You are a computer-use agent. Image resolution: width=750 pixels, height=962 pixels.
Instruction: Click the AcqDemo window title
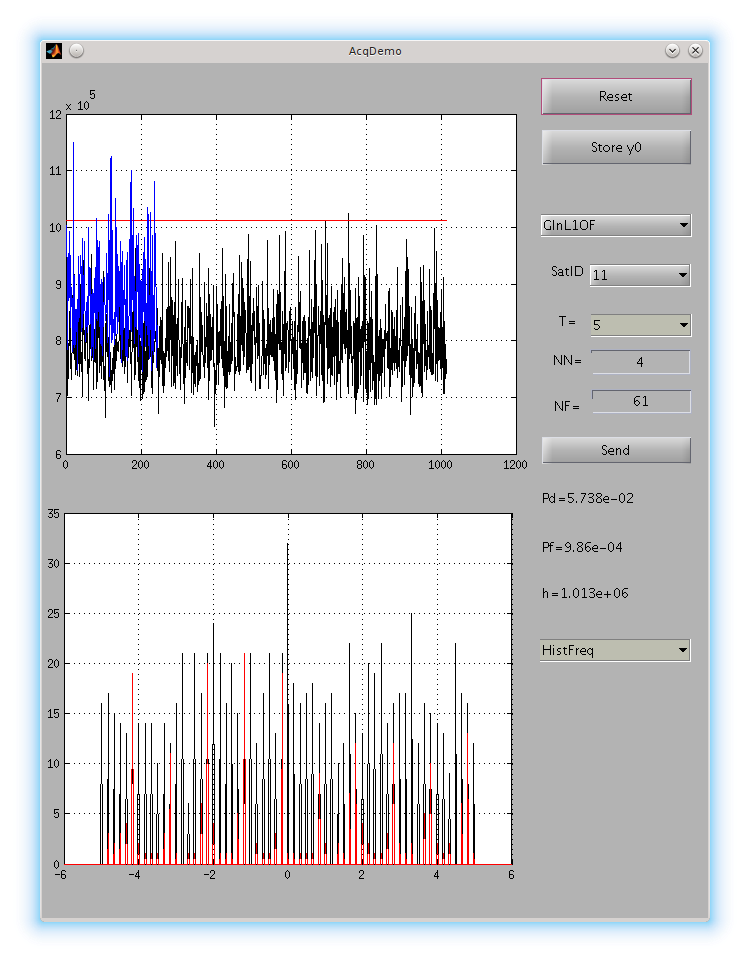tap(375, 51)
